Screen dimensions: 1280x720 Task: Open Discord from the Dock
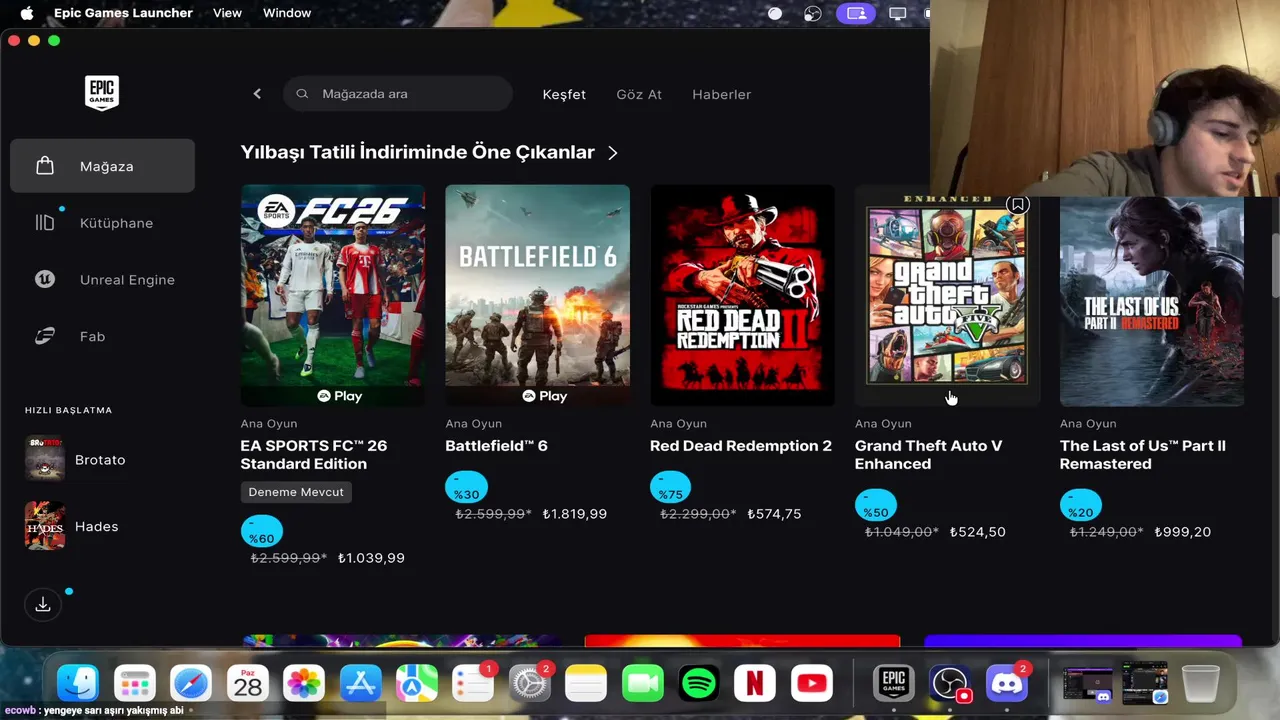coord(1007,684)
